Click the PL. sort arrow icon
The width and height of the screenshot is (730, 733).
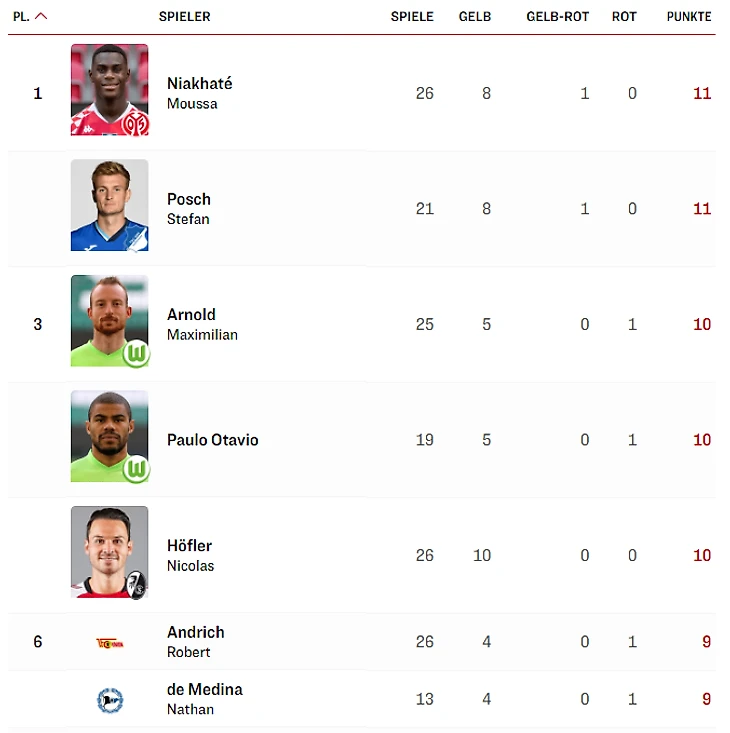point(41,17)
